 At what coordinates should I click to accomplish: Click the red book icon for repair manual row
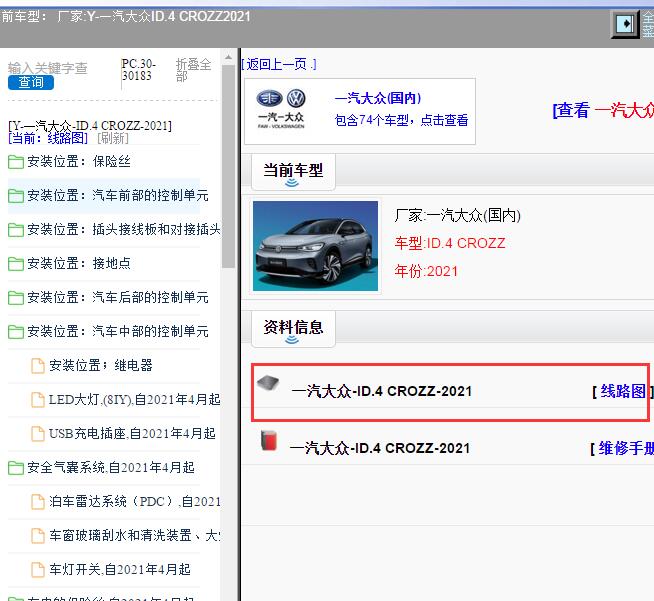(269, 440)
